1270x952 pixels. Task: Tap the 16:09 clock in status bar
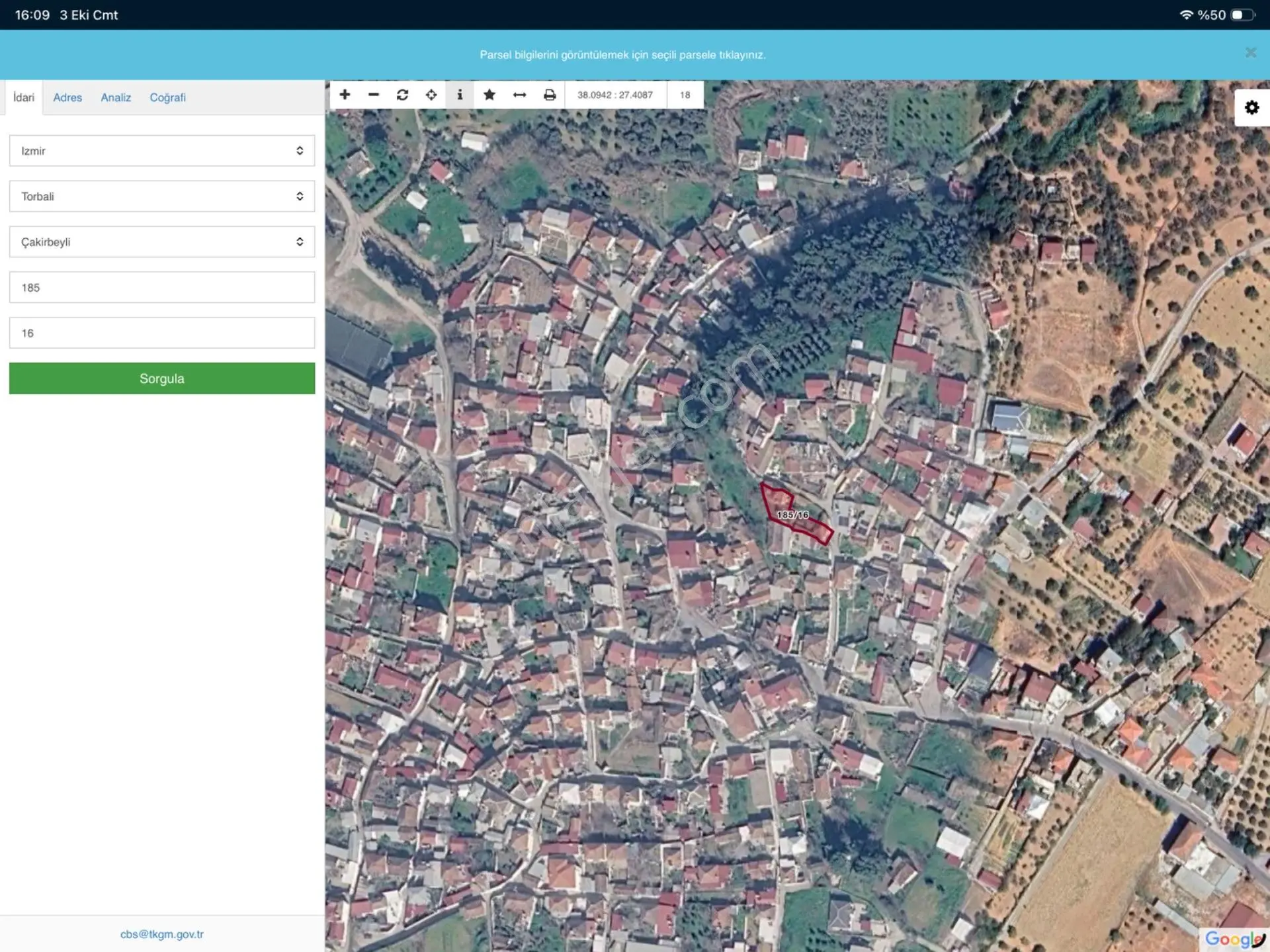click(x=32, y=15)
